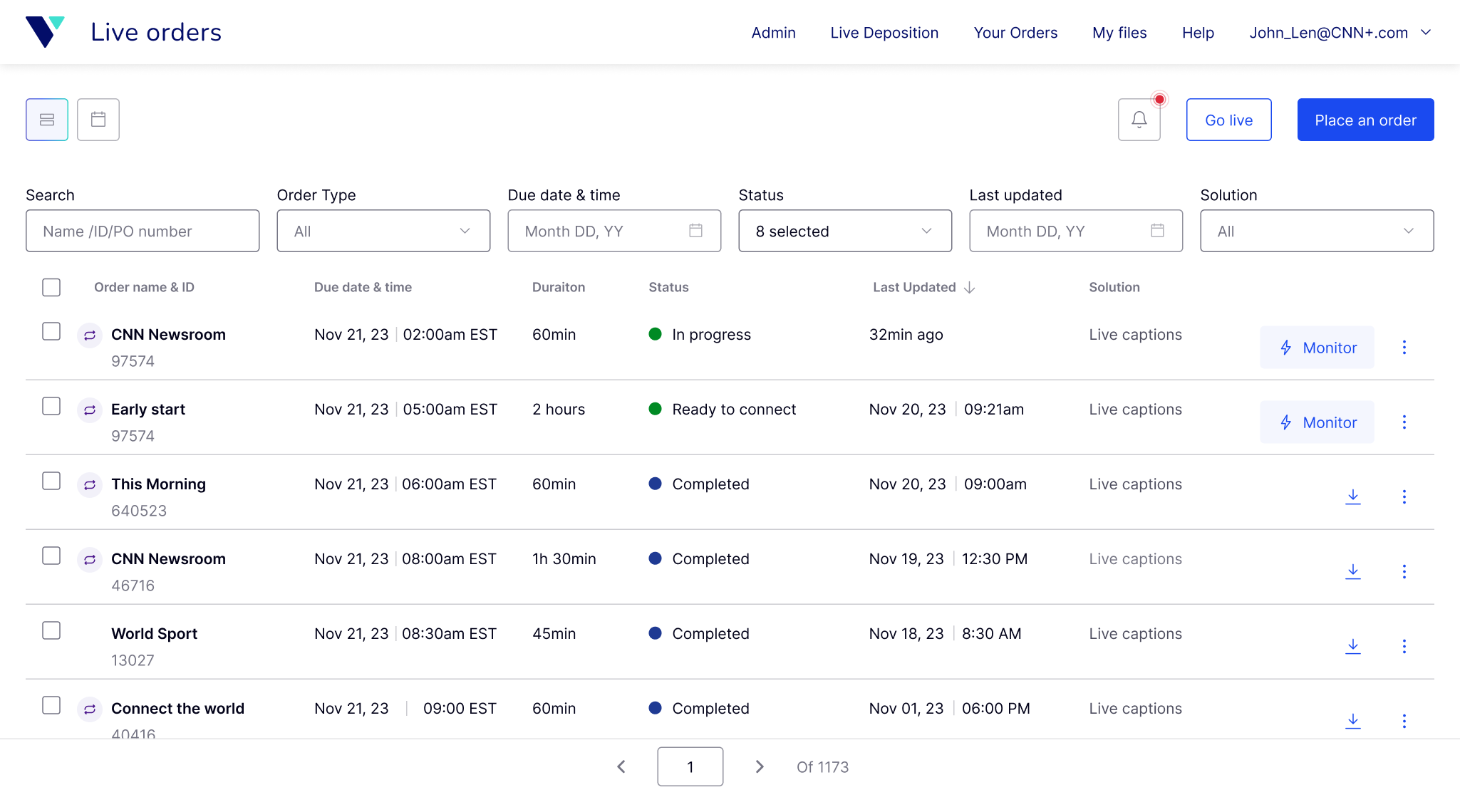Download Connect the world files
Viewport: 1460px width, 812px height.
(1353, 721)
